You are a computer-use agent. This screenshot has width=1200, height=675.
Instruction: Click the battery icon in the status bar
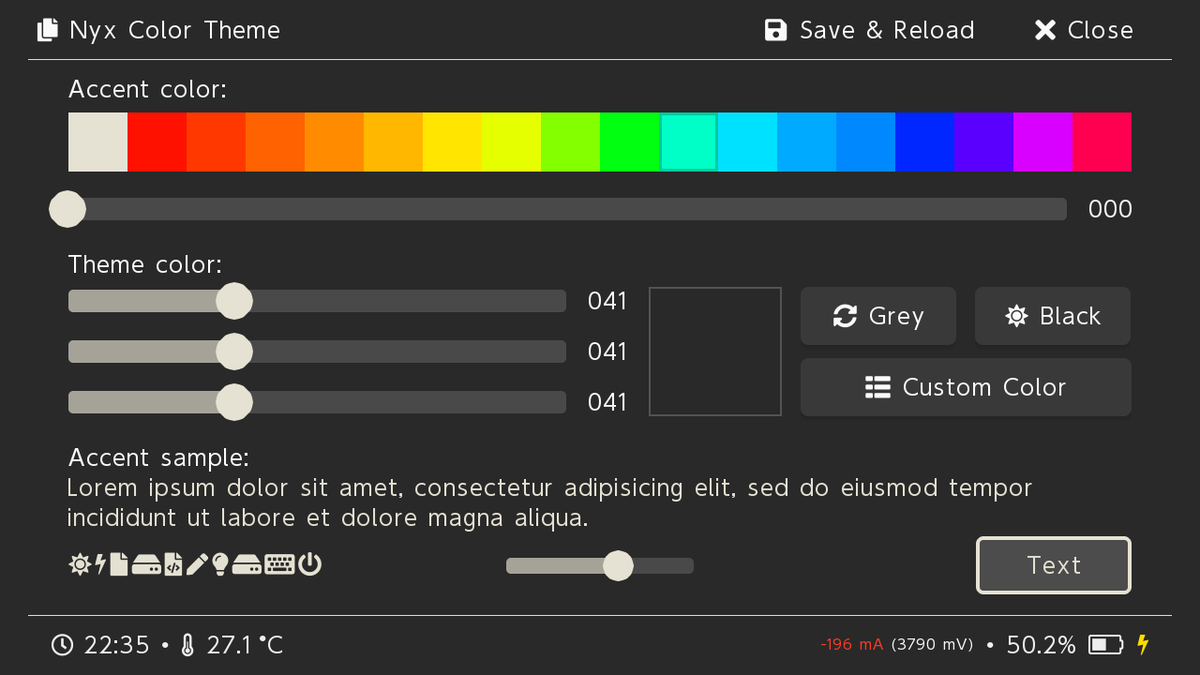point(1106,645)
